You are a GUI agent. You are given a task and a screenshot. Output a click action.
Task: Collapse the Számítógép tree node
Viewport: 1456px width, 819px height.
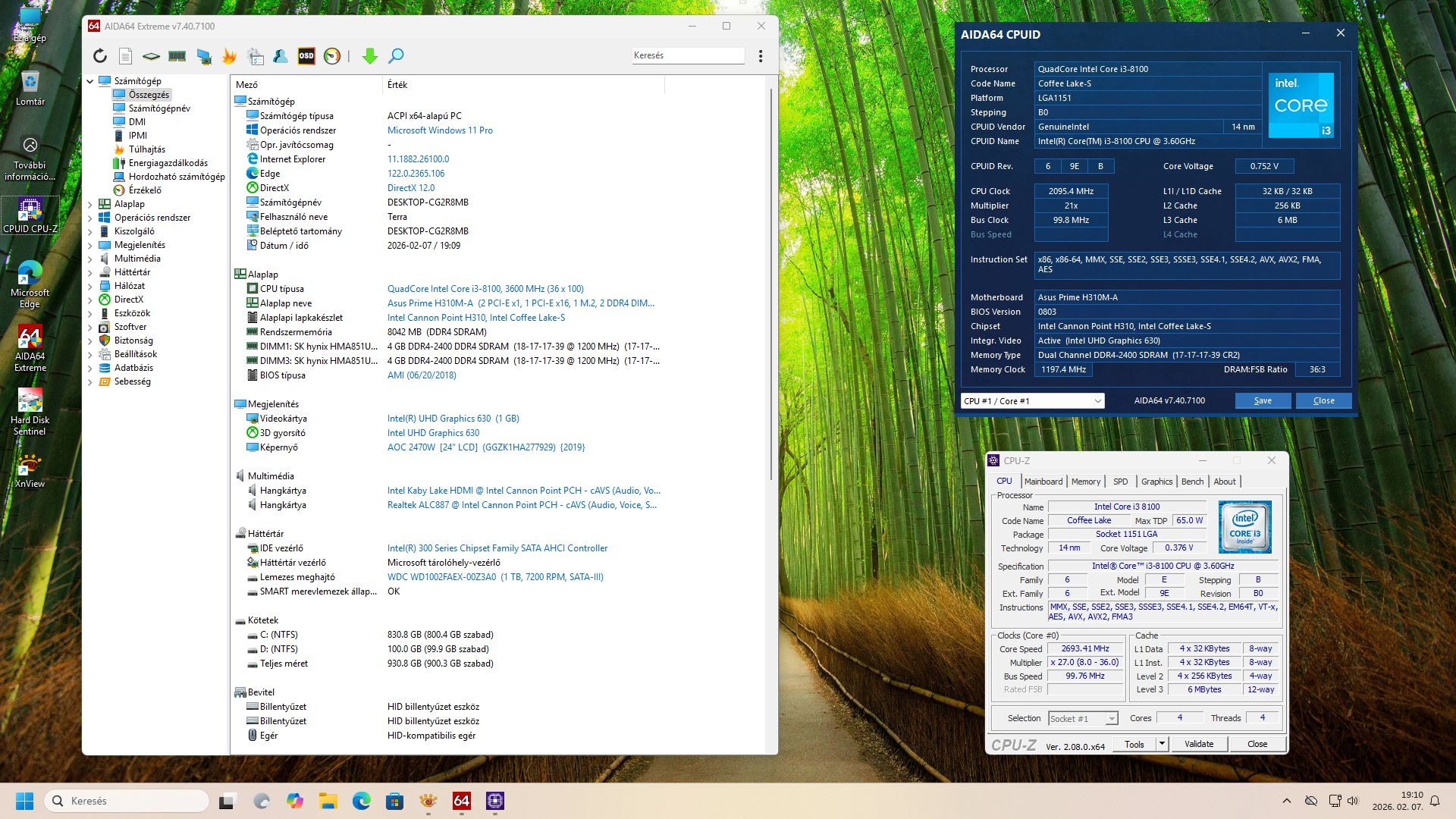coord(90,81)
